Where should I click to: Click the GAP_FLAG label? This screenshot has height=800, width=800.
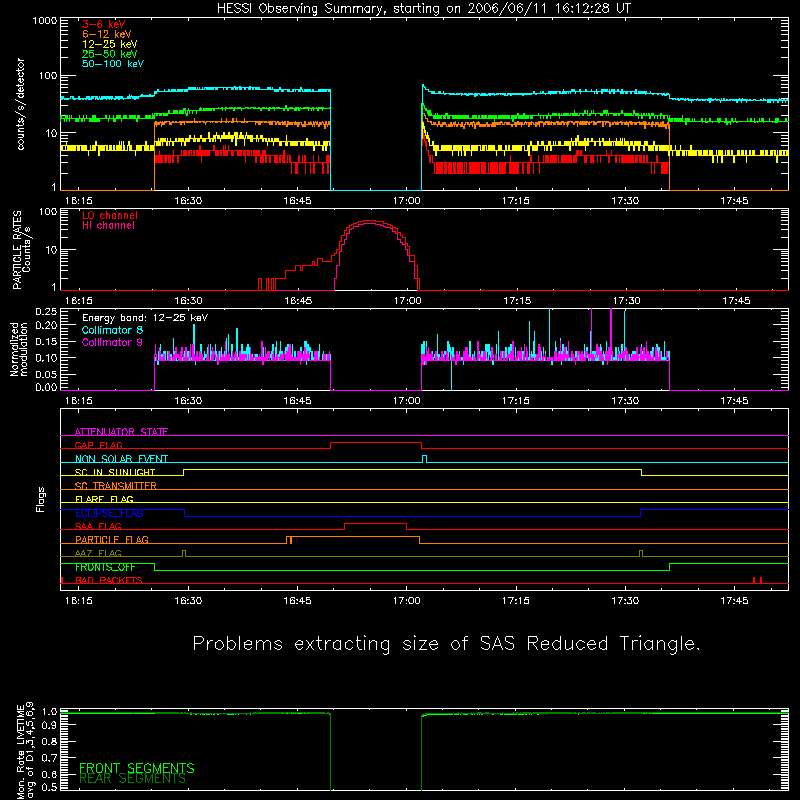pos(98,445)
